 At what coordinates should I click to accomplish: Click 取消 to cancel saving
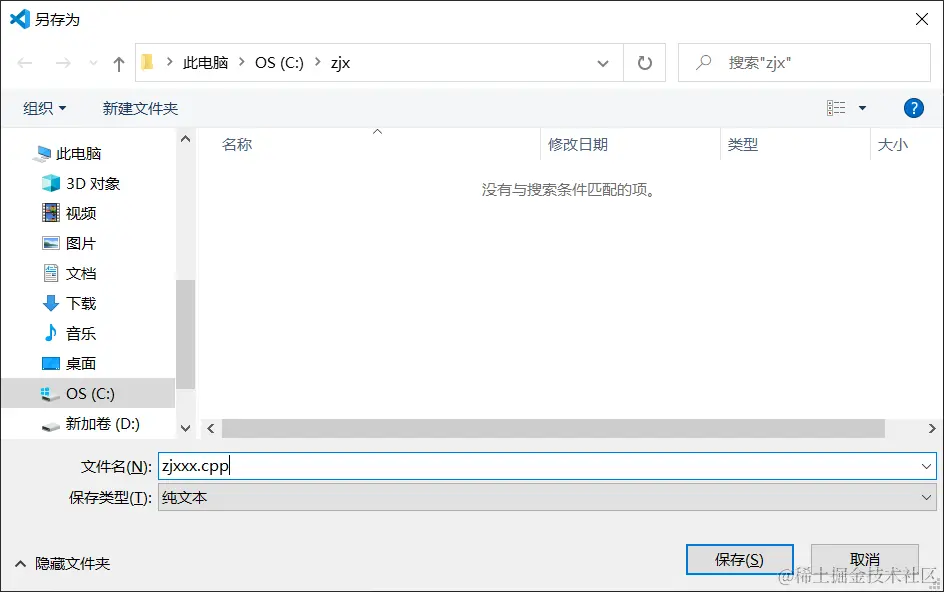click(864, 559)
